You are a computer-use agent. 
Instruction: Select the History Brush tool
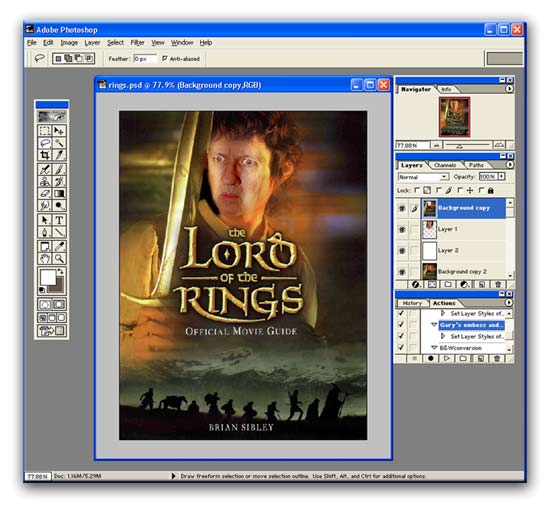pyautogui.click(x=59, y=181)
